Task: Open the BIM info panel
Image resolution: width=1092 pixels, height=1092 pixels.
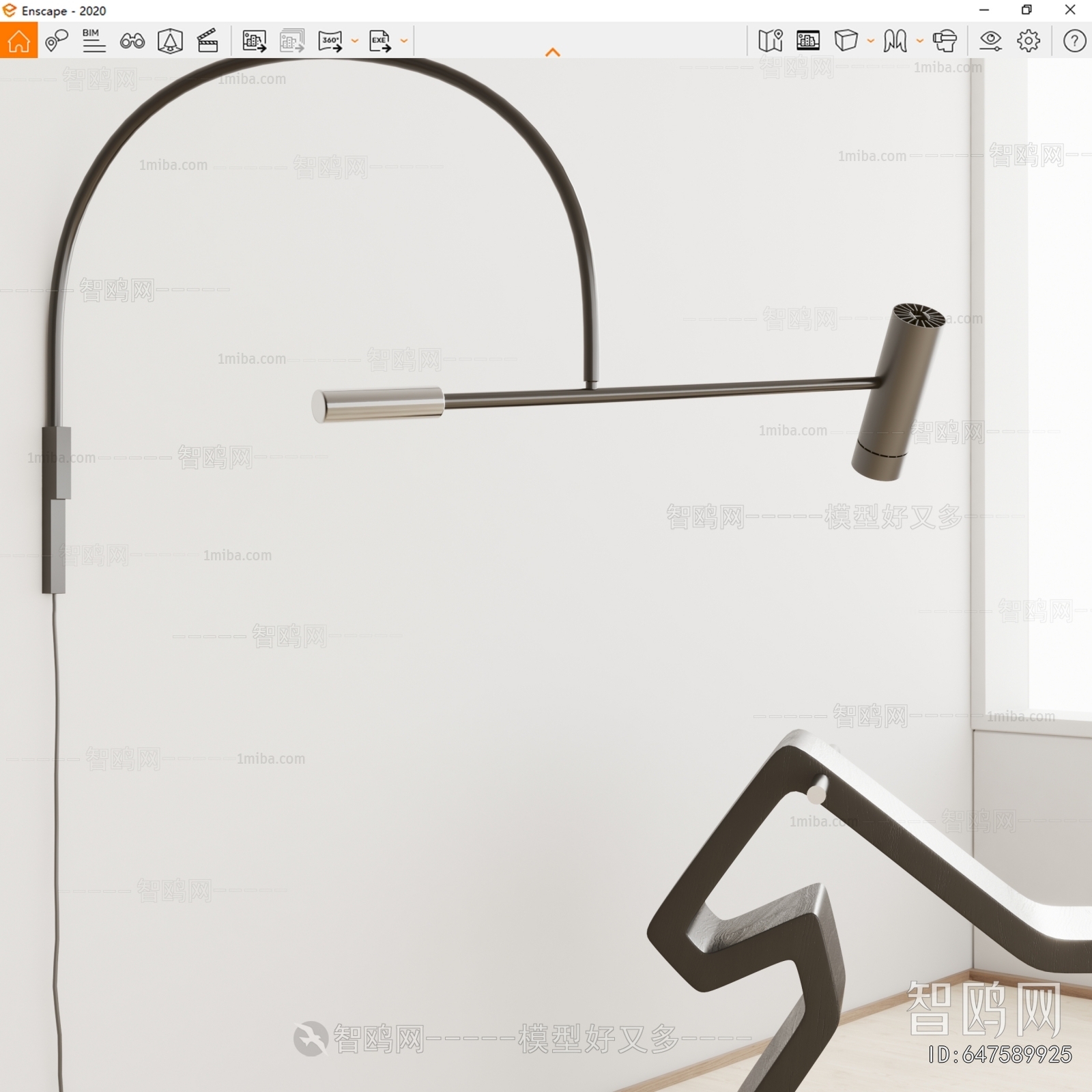Action: point(94,41)
